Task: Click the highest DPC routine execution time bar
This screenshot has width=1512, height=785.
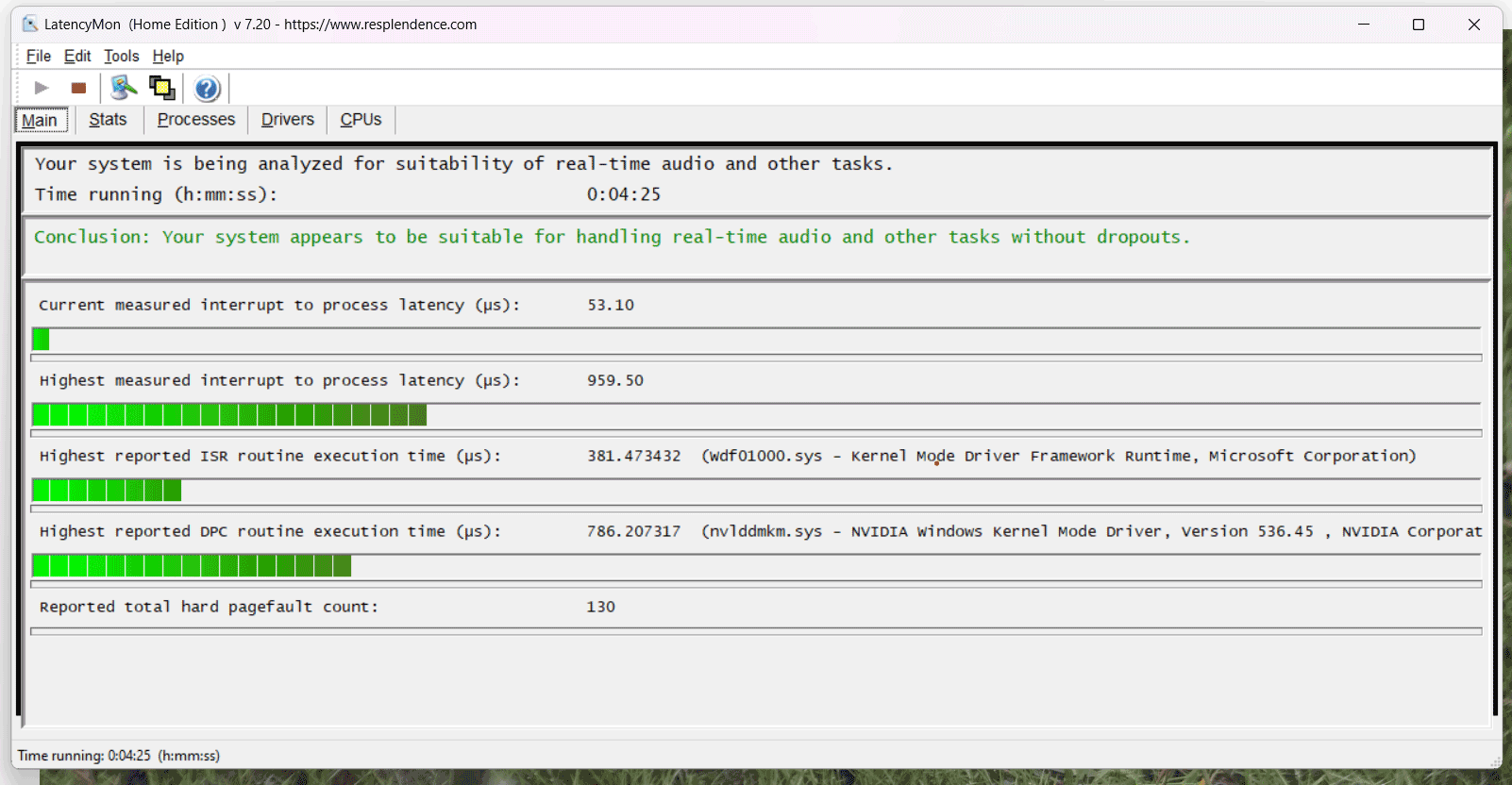Action: [x=756, y=566]
